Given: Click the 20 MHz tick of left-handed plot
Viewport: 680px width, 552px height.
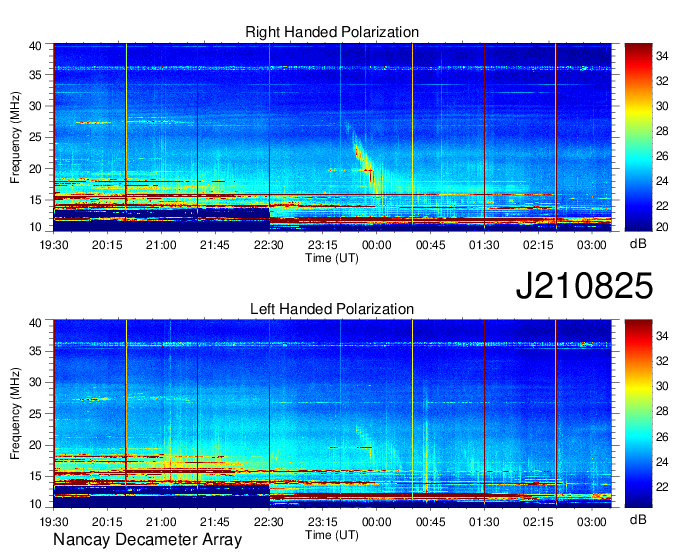Looking at the screenshot, I should [35, 445].
